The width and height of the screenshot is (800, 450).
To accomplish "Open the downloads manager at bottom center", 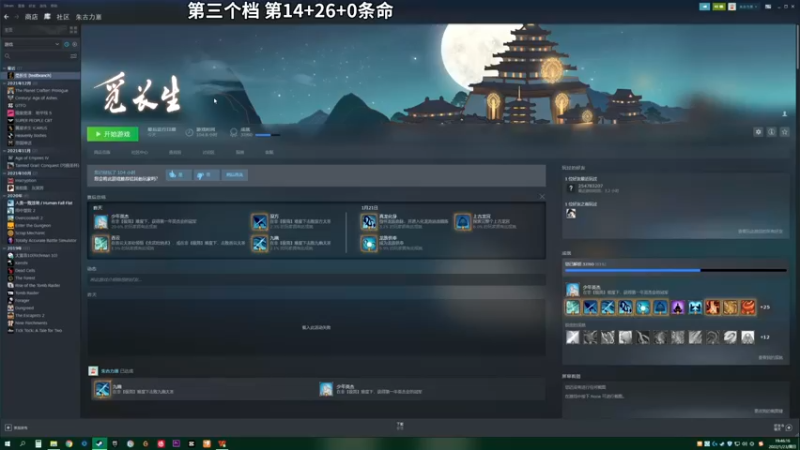I will tap(400, 426).
